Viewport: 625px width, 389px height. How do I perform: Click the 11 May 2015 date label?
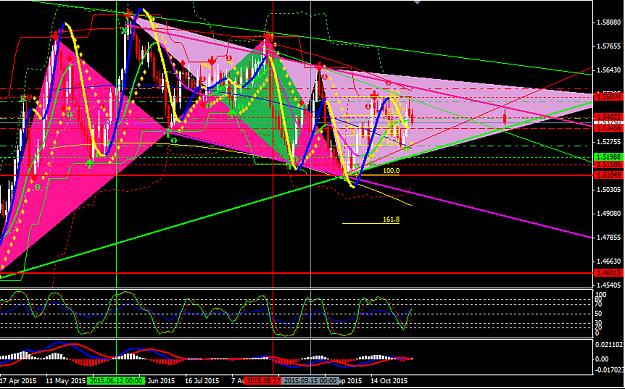tap(65, 381)
